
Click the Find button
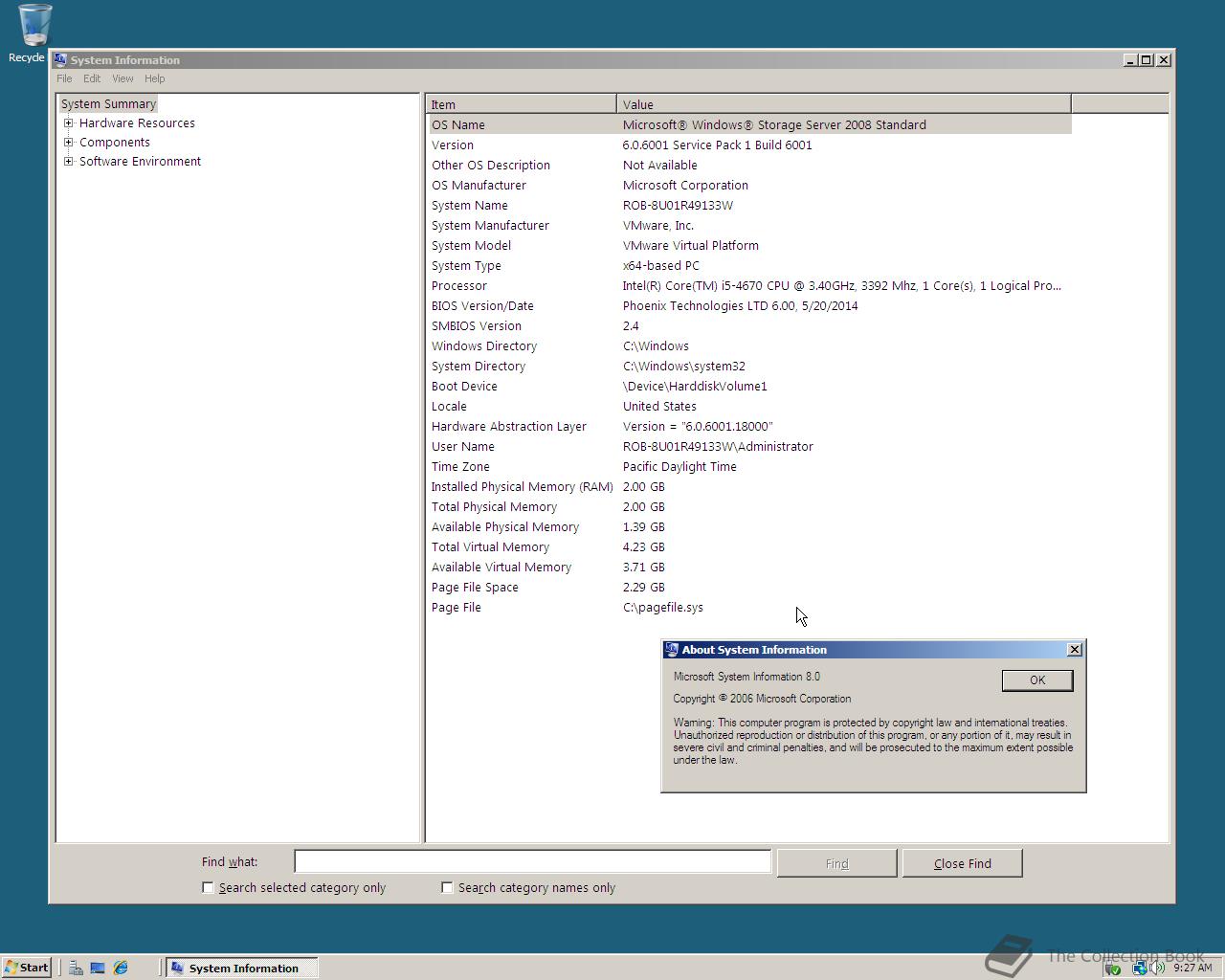[x=836, y=863]
